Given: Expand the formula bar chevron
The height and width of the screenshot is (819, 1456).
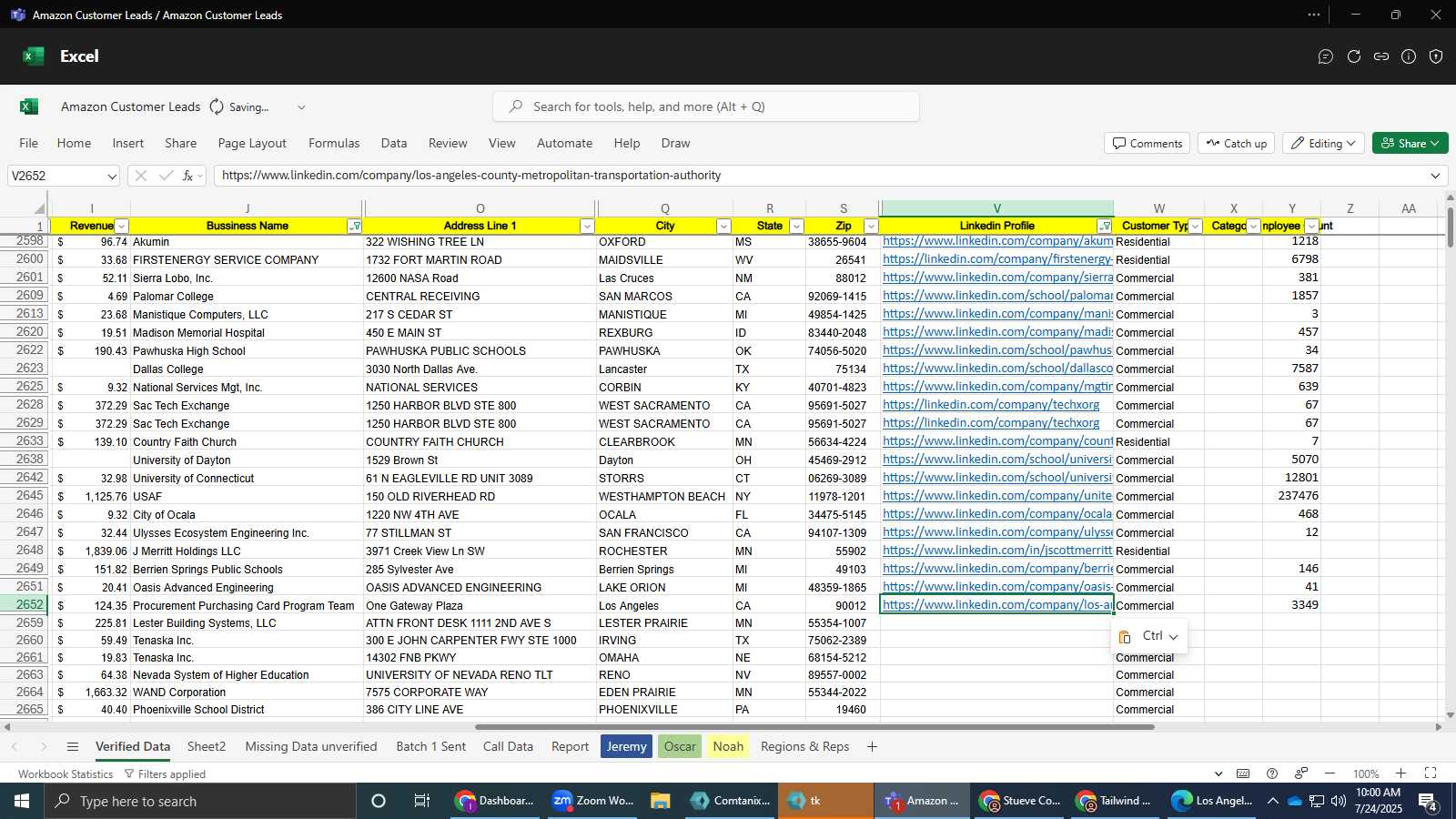Looking at the screenshot, I should 1436,176.
